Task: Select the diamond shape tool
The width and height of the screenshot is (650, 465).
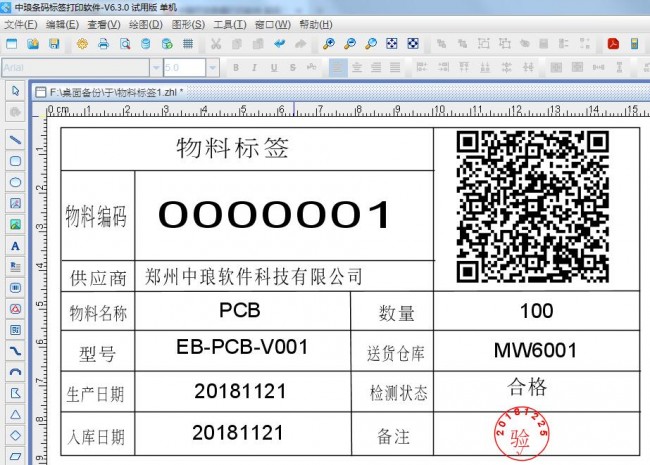Action: click(x=15, y=435)
